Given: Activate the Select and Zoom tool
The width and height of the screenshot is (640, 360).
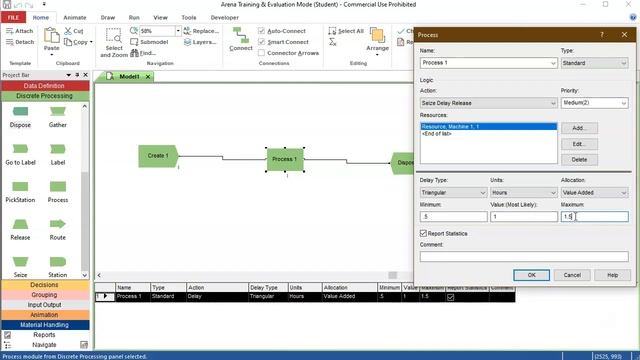Looking at the screenshot, I should pyautogui.click(x=114, y=42).
